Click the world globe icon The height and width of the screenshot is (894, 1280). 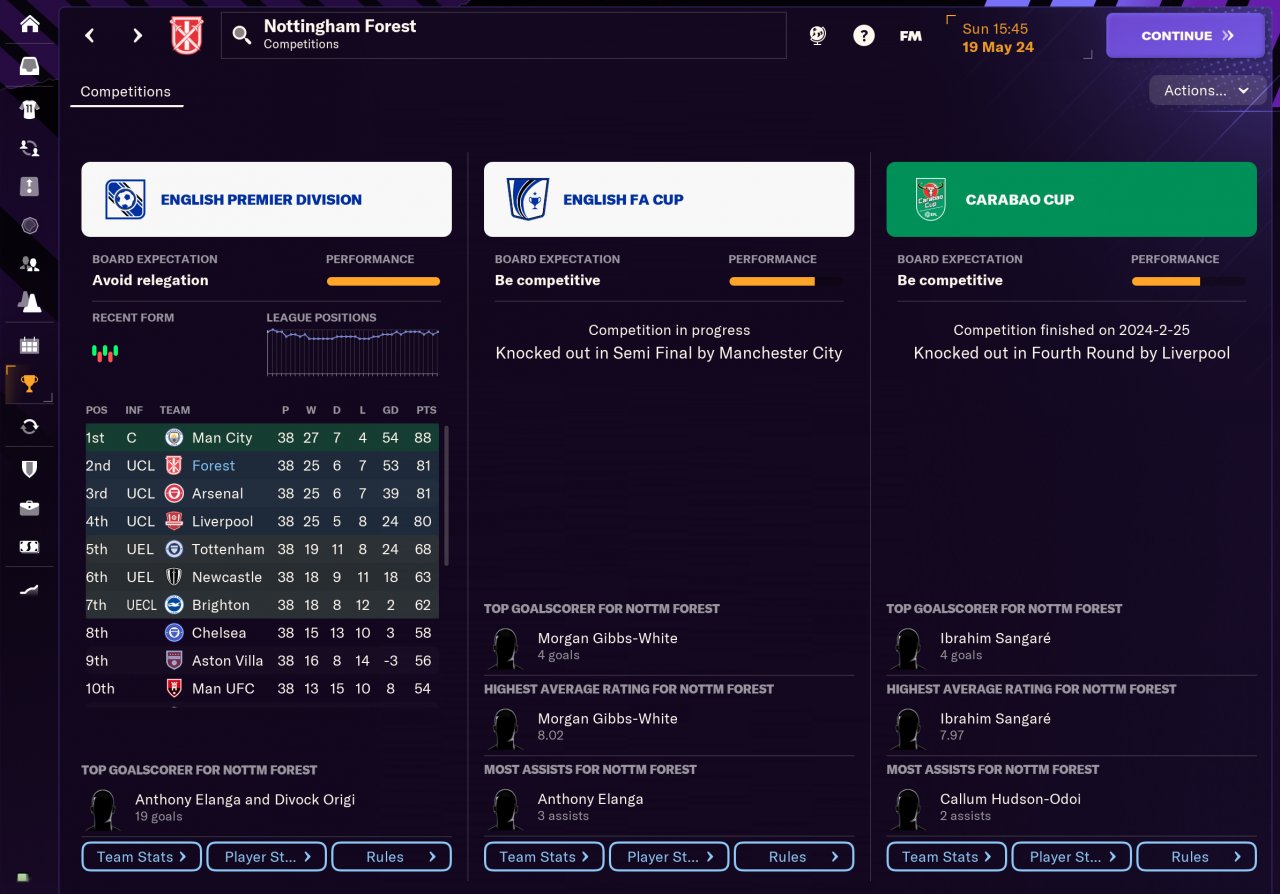point(817,35)
